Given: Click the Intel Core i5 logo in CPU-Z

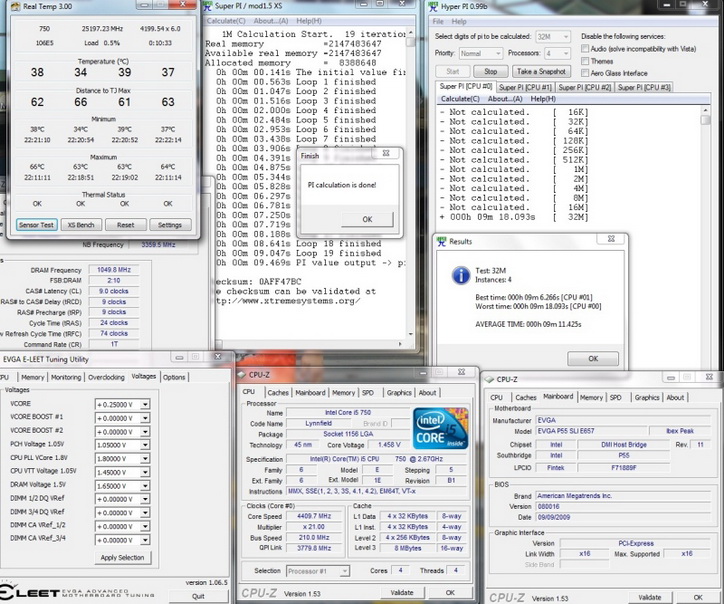Looking at the screenshot, I should point(440,428).
